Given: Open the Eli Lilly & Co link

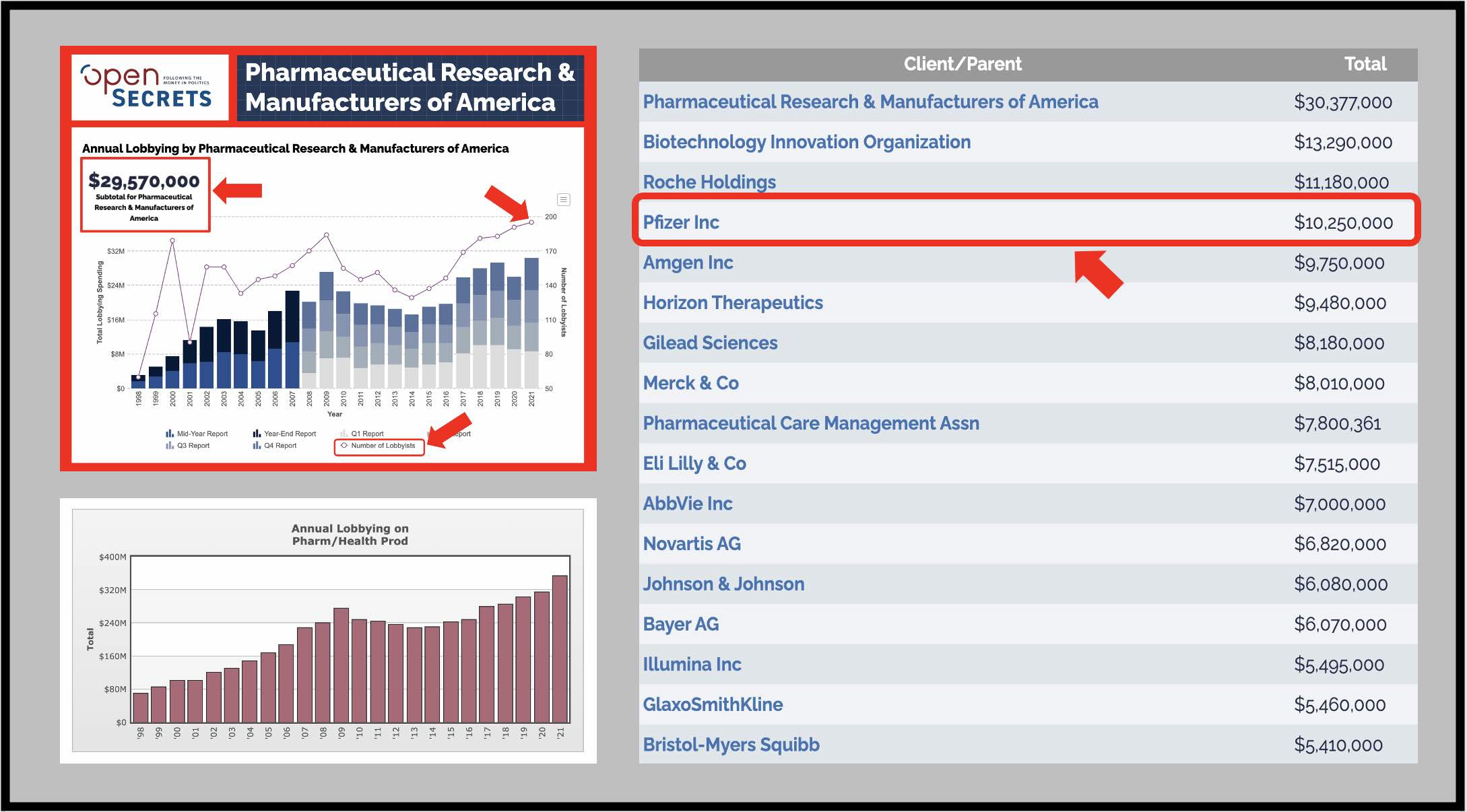Looking at the screenshot, I should coord(694,463).
